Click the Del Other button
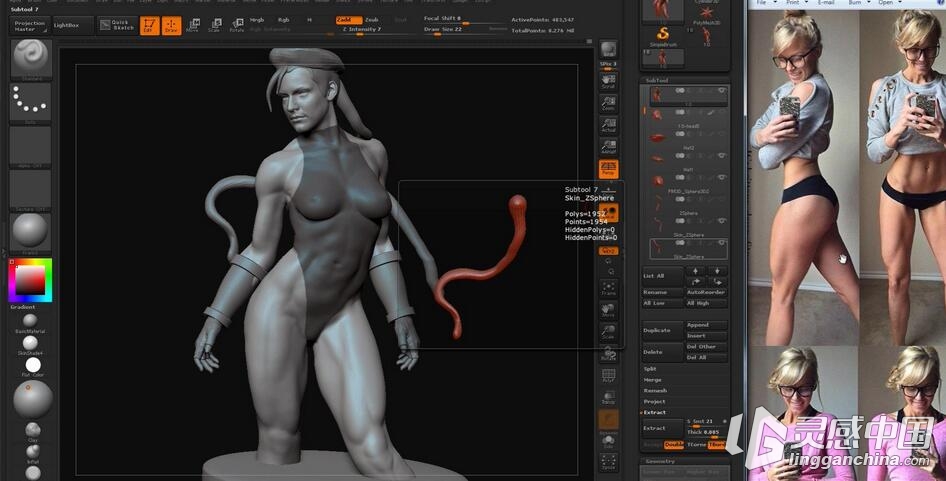The height and width of the screenshot is (481, 946). (706, 346)
